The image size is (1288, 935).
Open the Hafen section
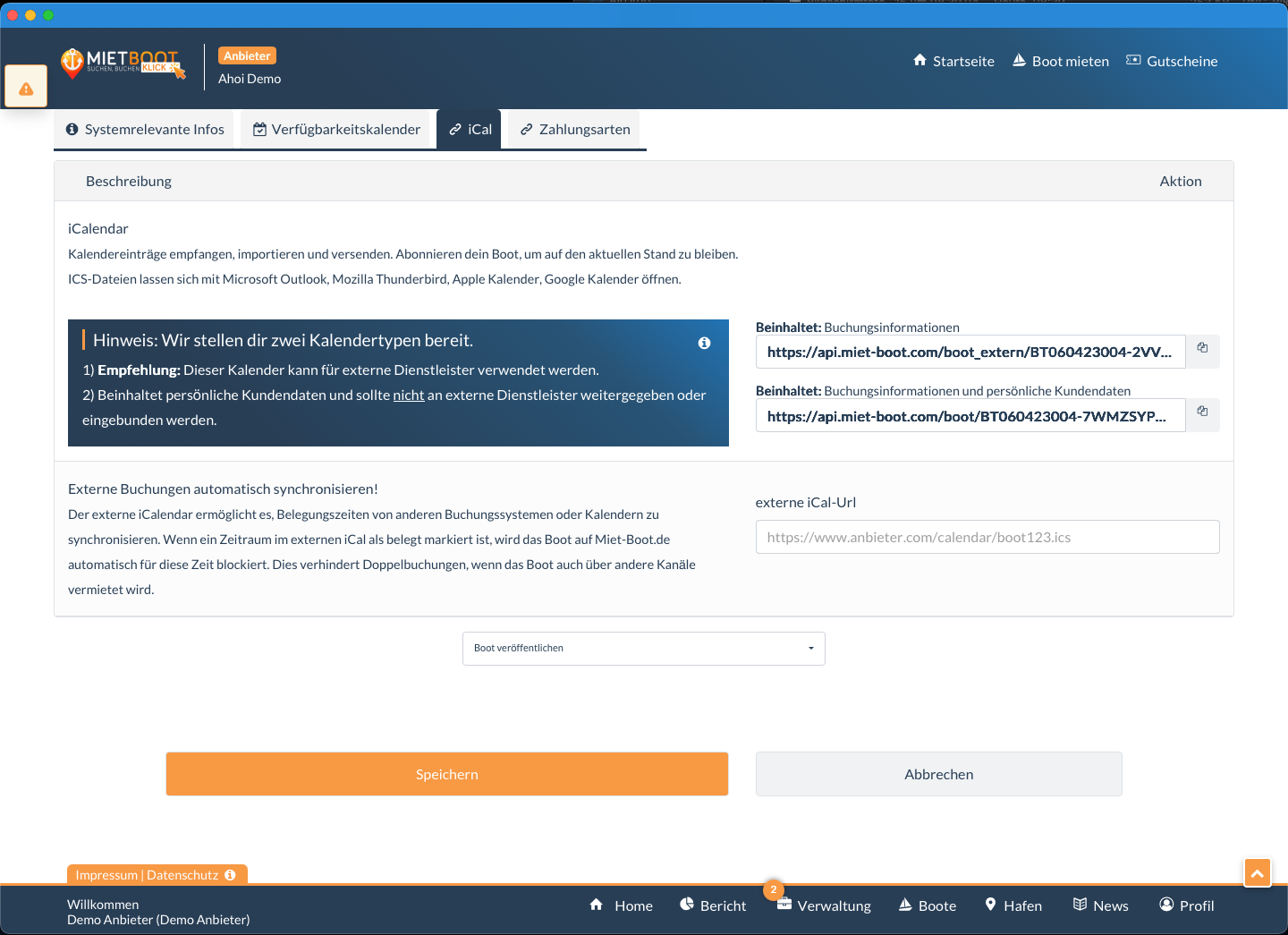coord(1013,905)
